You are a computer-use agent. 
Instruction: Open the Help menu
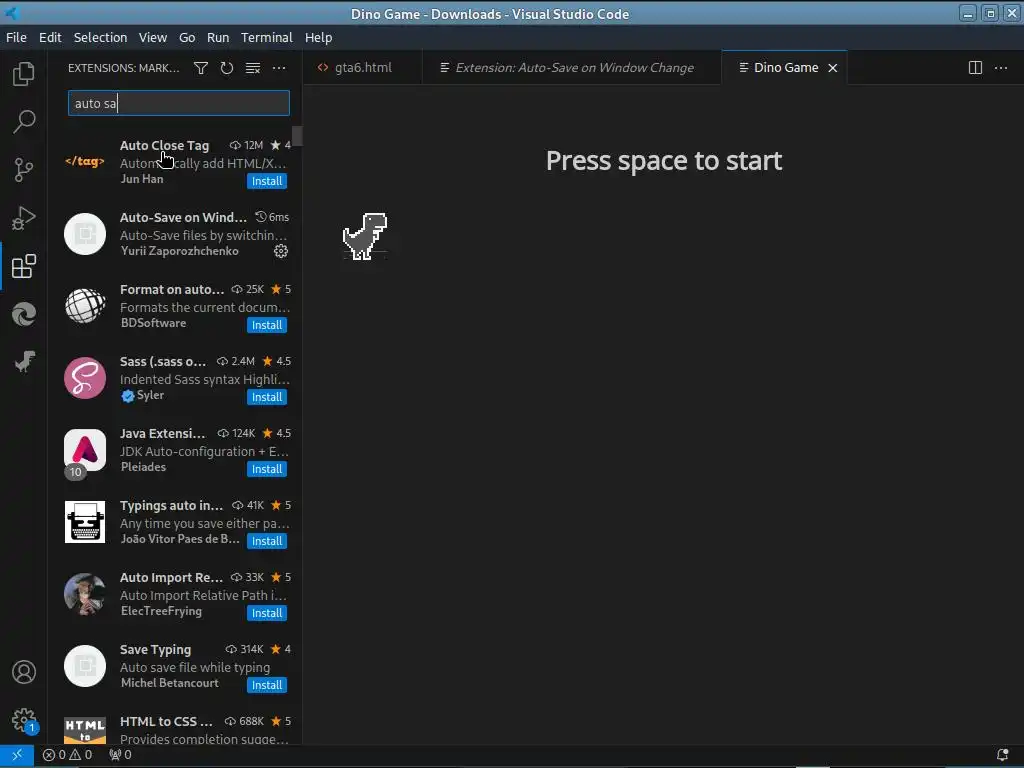point(318,37)
